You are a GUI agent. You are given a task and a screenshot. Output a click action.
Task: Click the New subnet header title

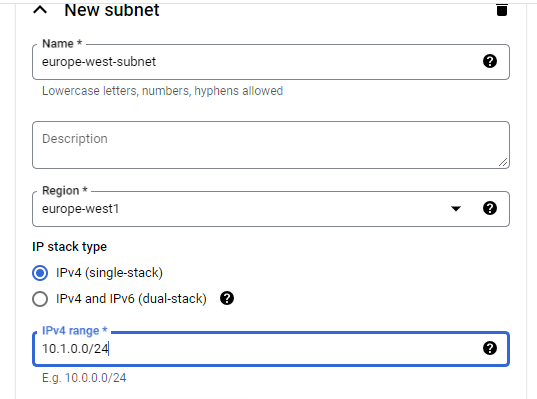click(112, 10)
